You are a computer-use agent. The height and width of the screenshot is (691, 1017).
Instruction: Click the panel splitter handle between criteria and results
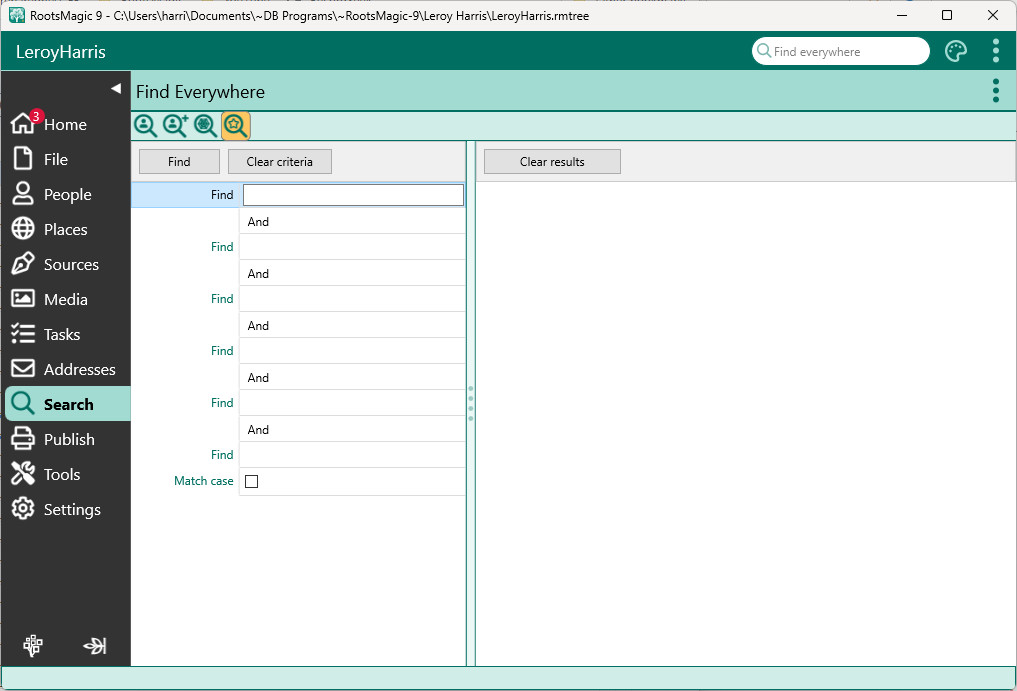click(470, 403)
